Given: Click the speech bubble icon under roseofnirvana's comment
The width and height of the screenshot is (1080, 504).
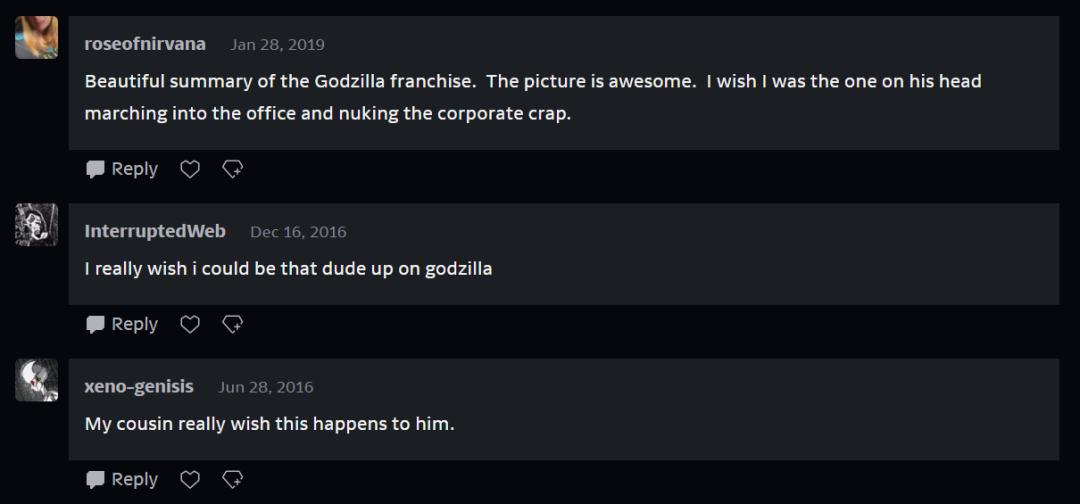Looking at the screenshot, I should pyautogui.click(x=96, y=170).
